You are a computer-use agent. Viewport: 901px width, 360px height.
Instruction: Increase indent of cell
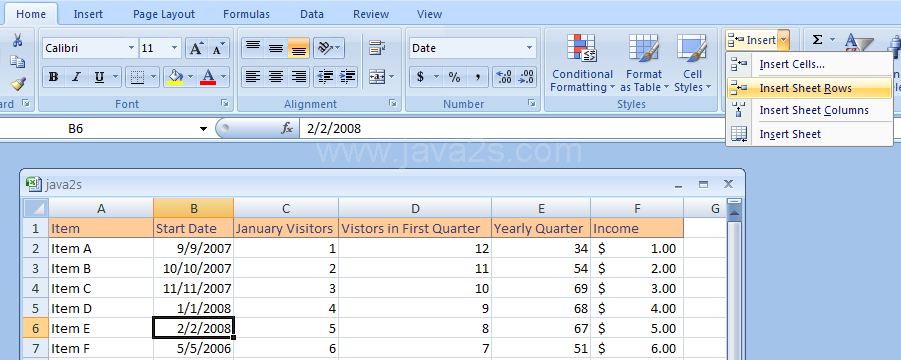pos(348,77)
